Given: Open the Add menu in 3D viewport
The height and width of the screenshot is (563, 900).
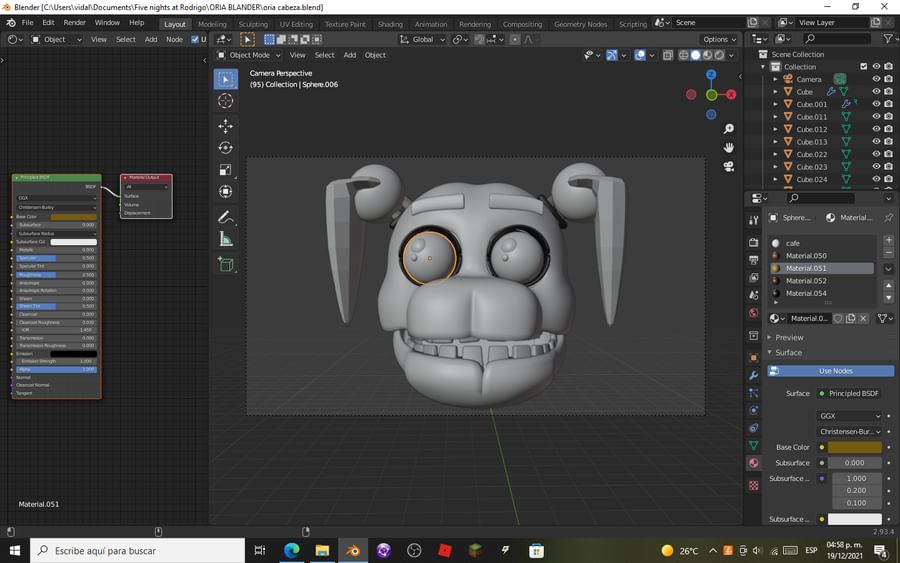Looking at the screenshot, I should tap(350, 55).
